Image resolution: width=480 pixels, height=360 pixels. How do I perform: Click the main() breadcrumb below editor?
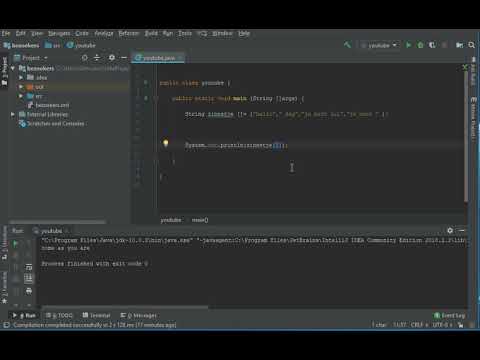[200, 220]
